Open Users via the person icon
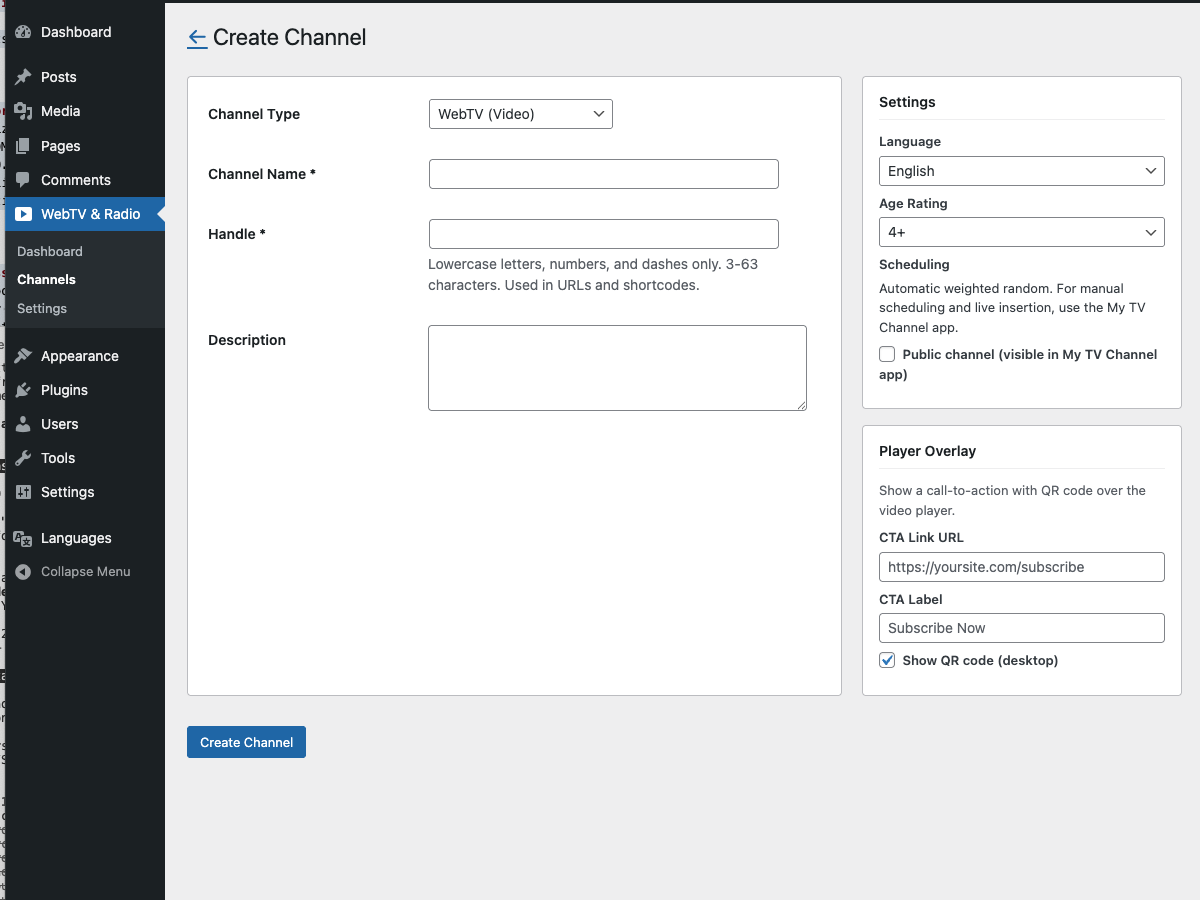The image size is (1200, 900). pos(22,424)
